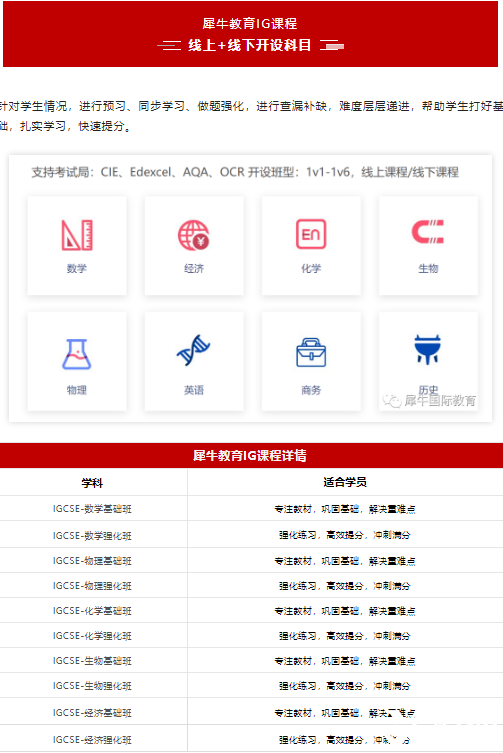
Task: Select the globe yen icon for 经济
Action: [194, 235]
